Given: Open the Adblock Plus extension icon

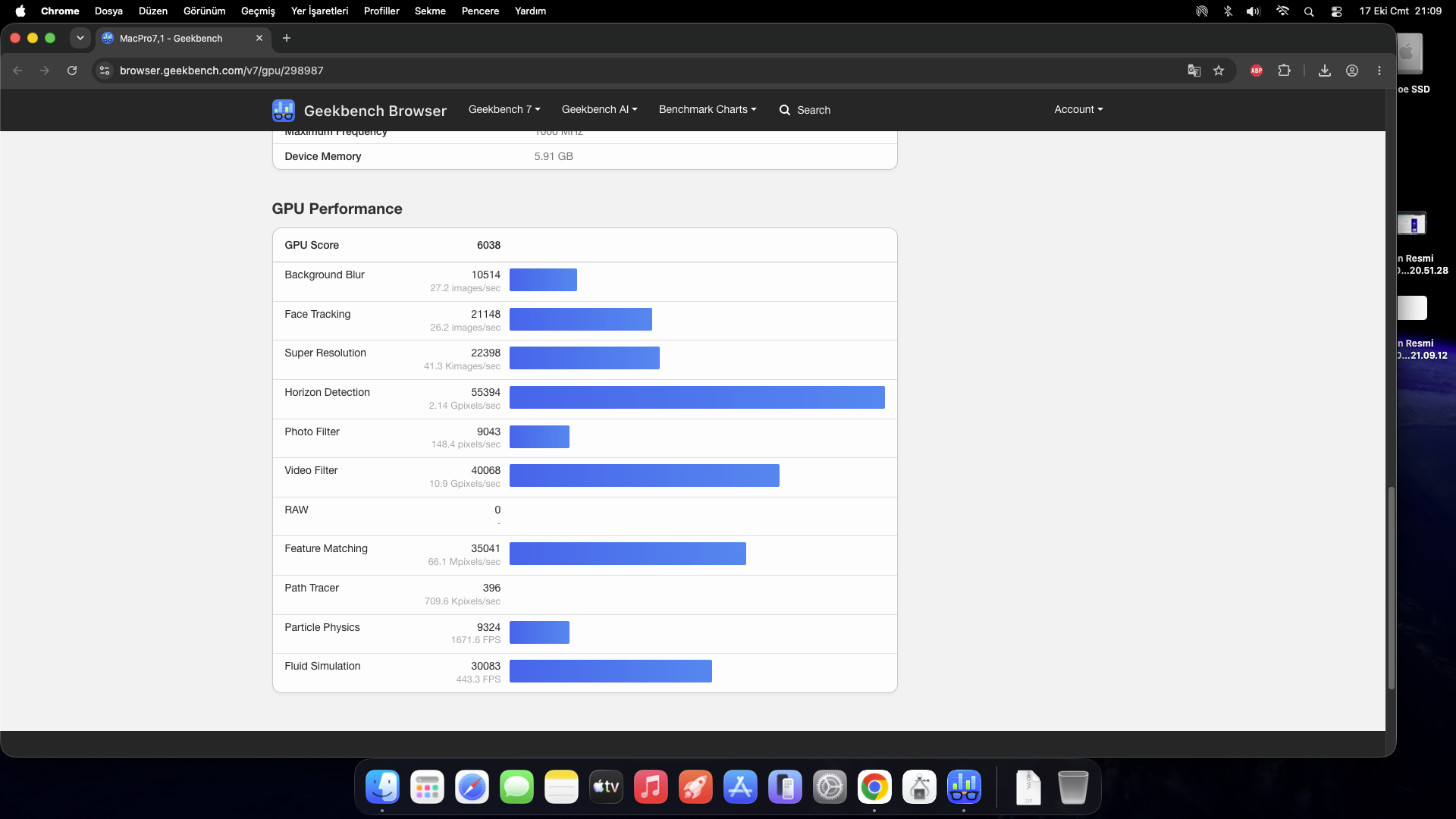Looking at the screenshot, I should point(1257,71).
